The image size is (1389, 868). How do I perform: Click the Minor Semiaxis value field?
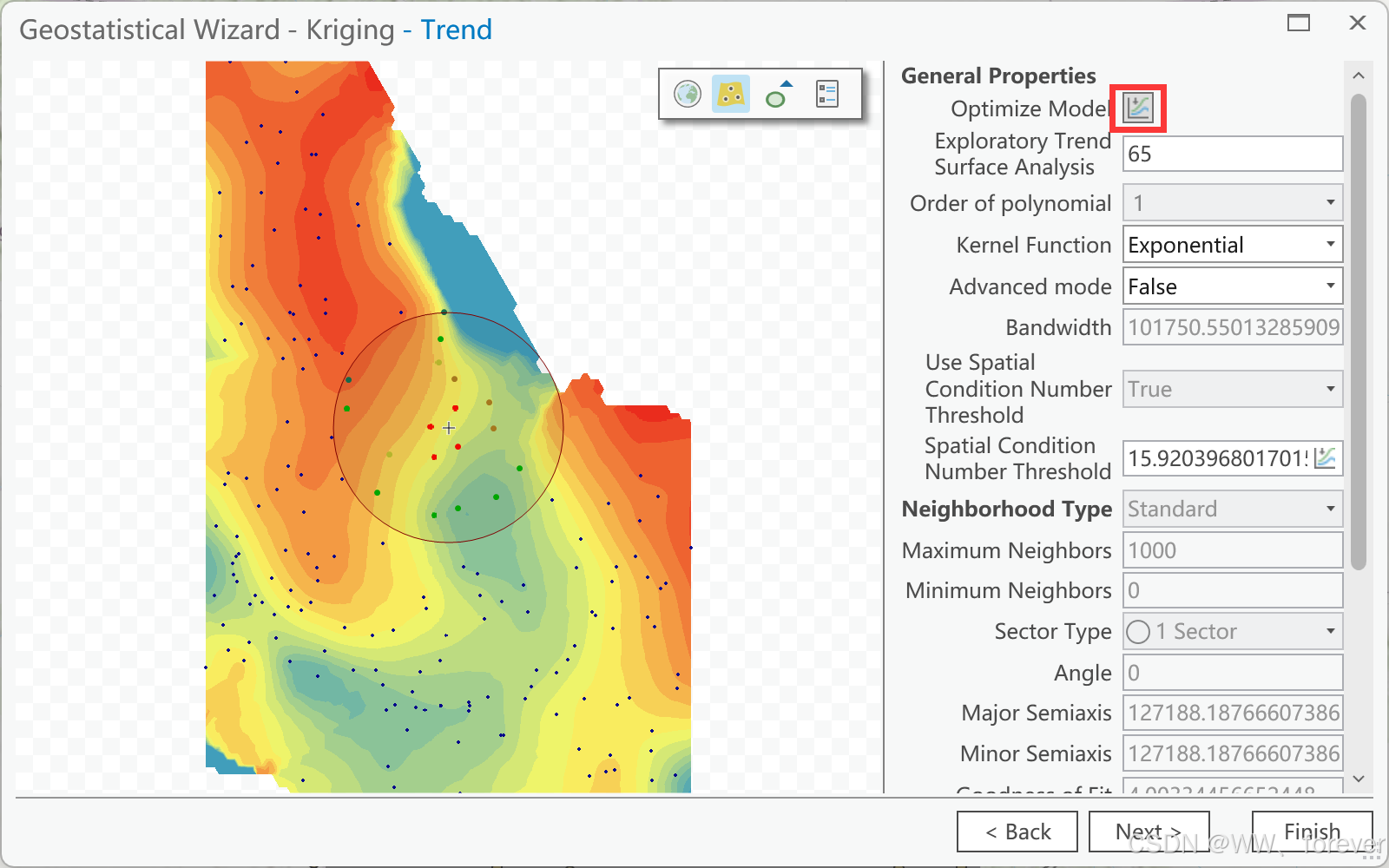1233,753
